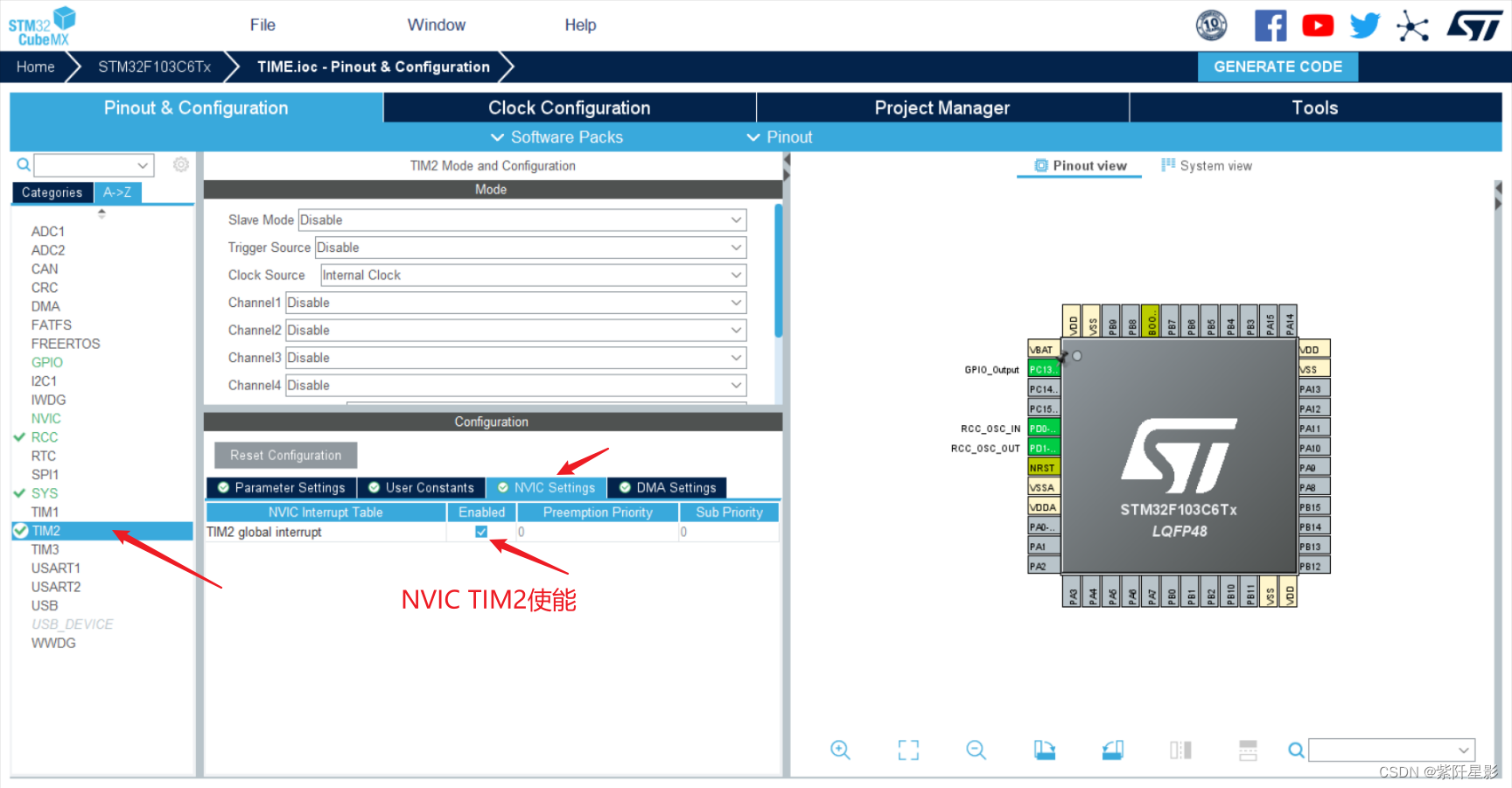Open the Facebook page icon
The image size is (1512, 788).
click(1270, 25)
